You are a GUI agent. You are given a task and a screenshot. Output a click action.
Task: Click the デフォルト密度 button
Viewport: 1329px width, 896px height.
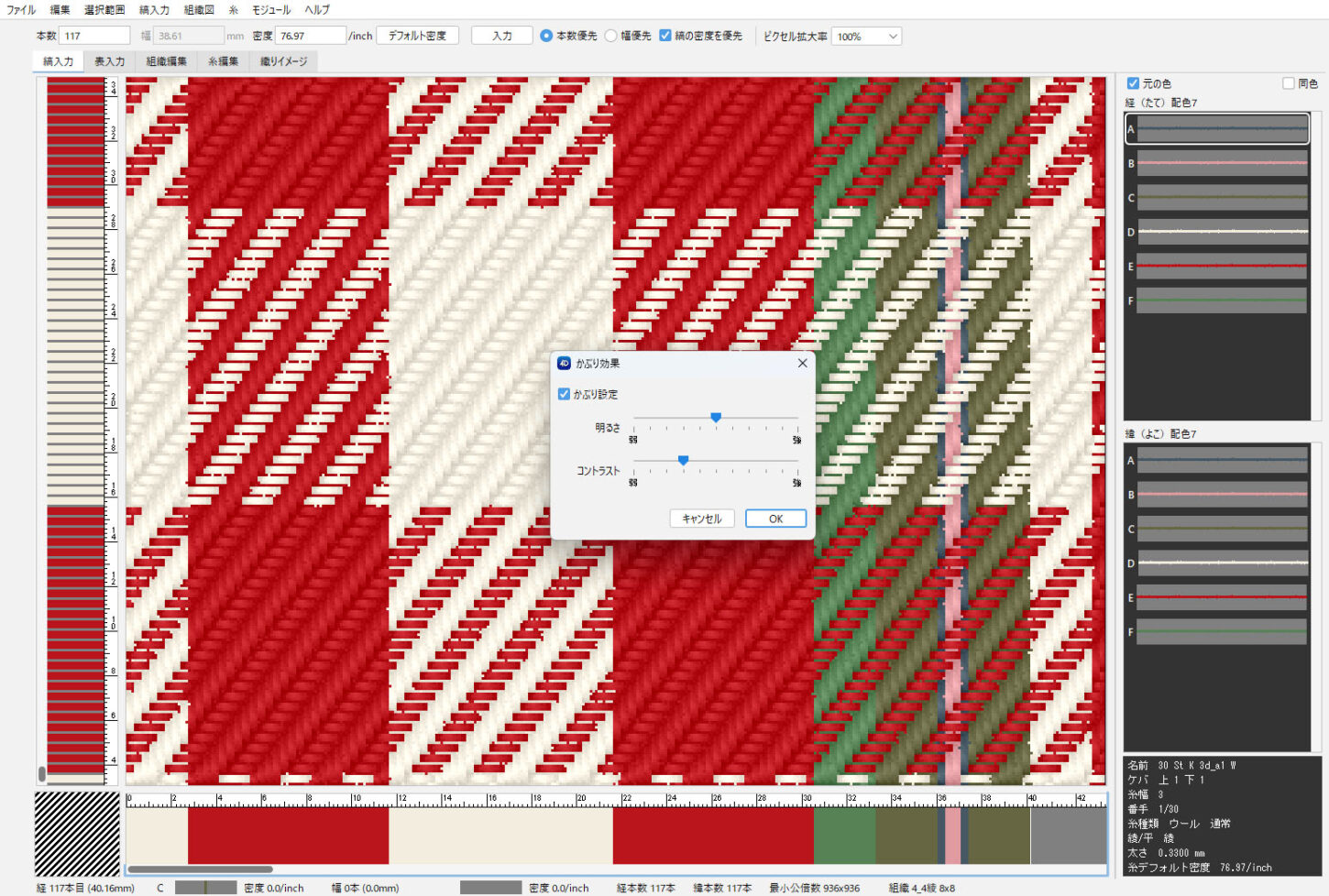pos(417,36)
